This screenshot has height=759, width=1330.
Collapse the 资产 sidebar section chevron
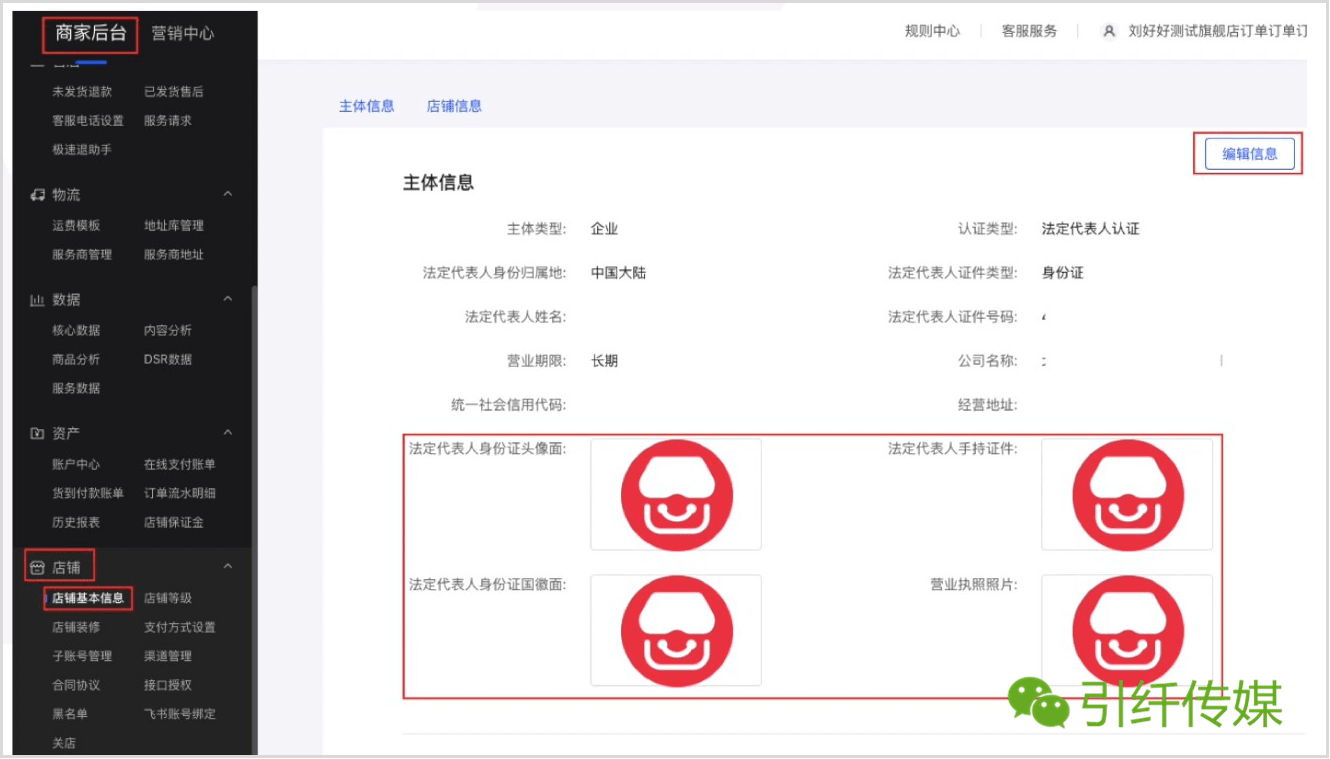pyautogui.click(x=227, y=432)
